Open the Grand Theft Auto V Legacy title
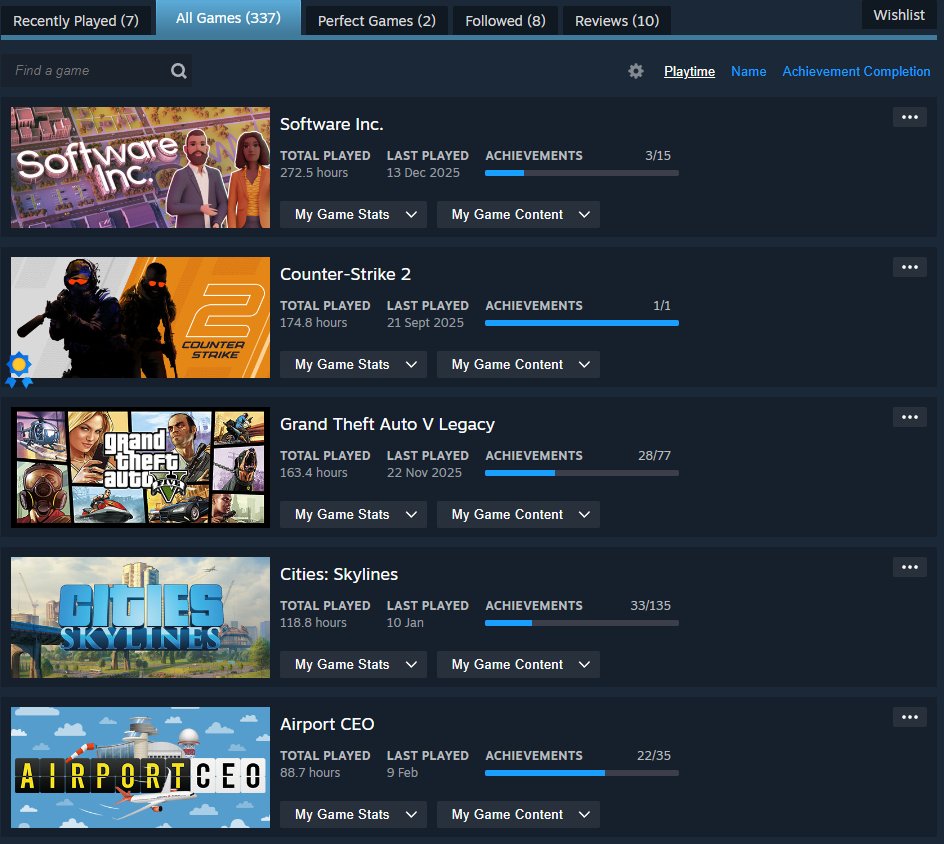 click(387, 424)
